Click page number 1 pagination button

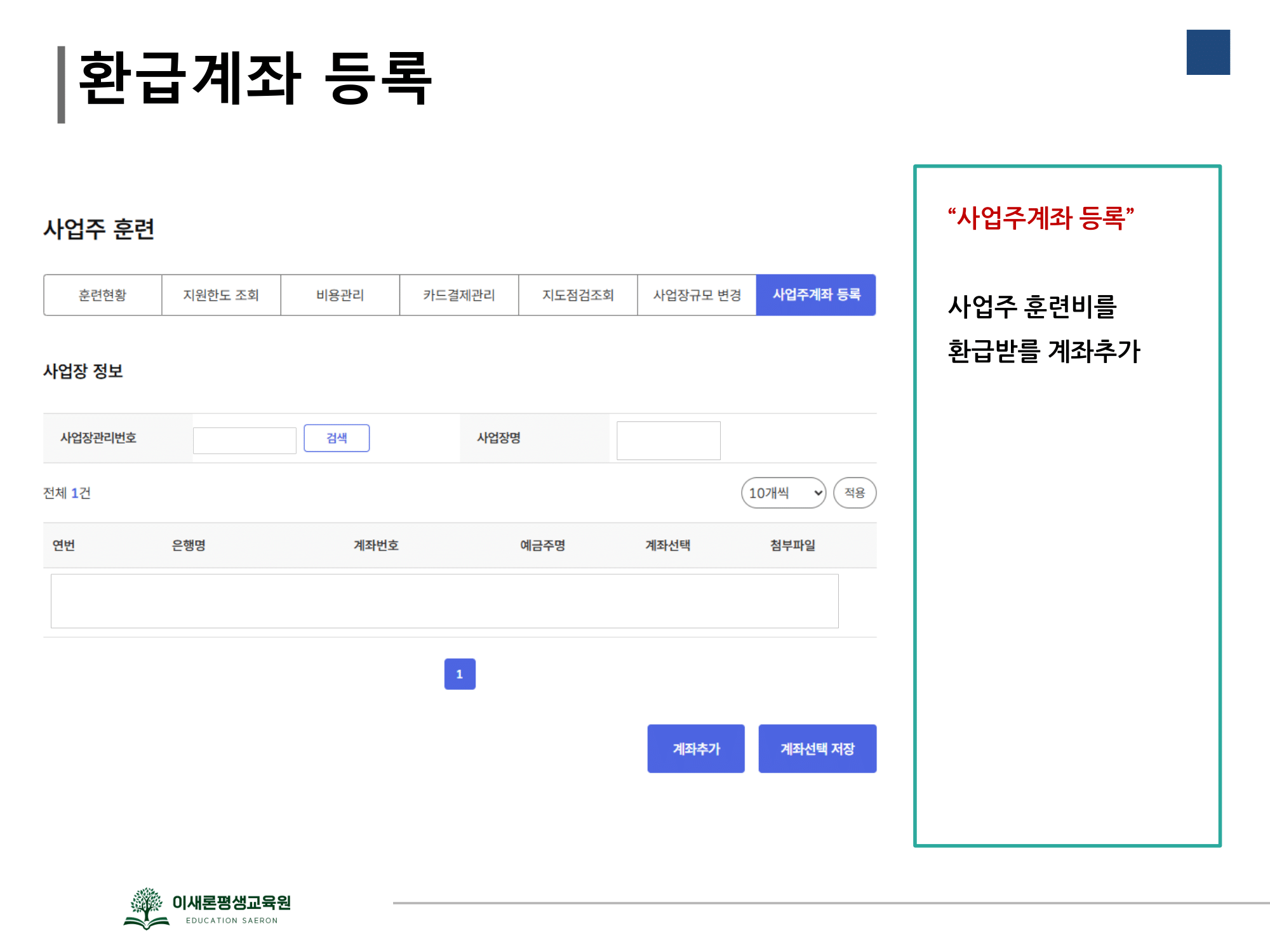[x=460, y=674]
